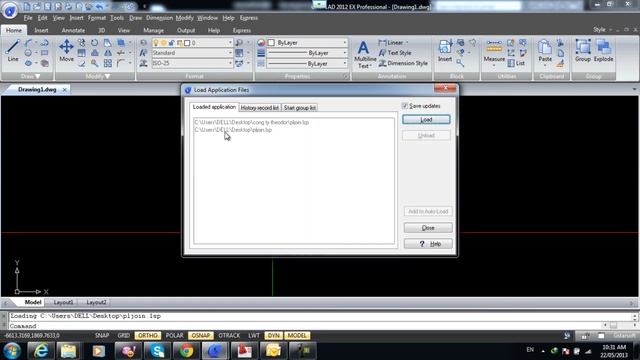Select the cong ty theodor pljoin.lsp entry
The width and height of the screenshot is (640, 360).
tap(251, 122)
